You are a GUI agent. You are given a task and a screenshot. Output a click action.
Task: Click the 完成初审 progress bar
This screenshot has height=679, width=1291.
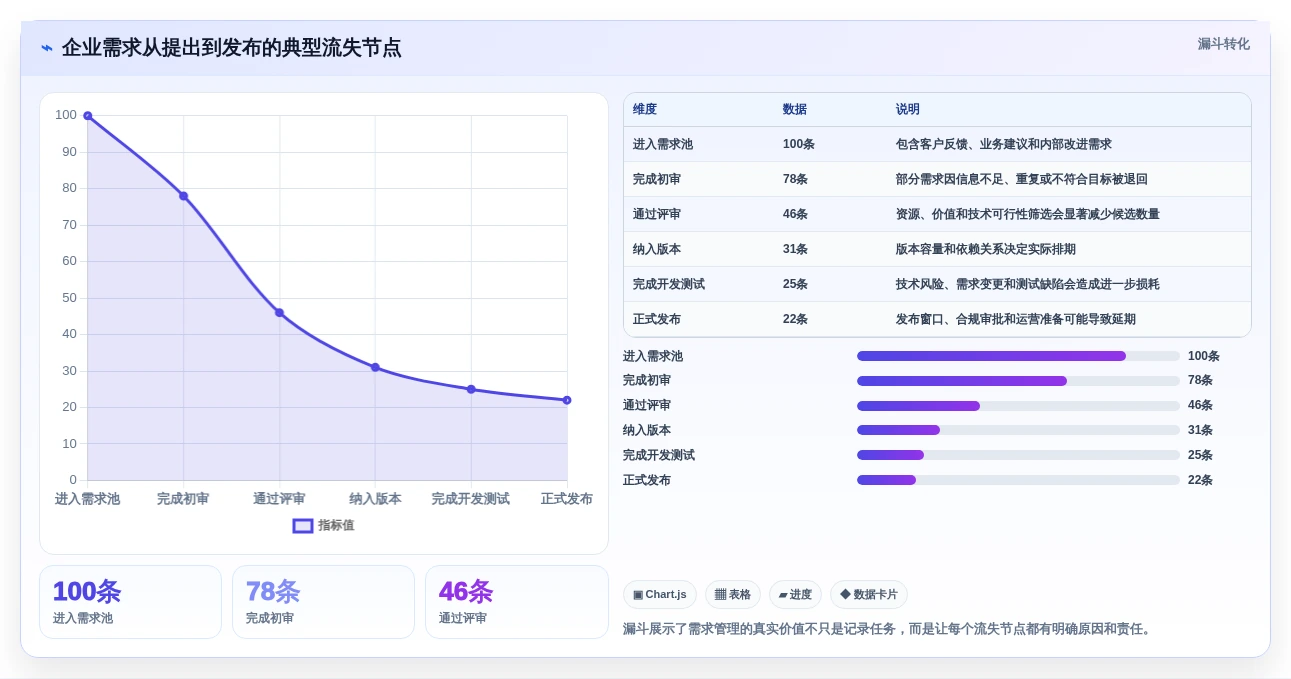click(x=1018, y=381)
